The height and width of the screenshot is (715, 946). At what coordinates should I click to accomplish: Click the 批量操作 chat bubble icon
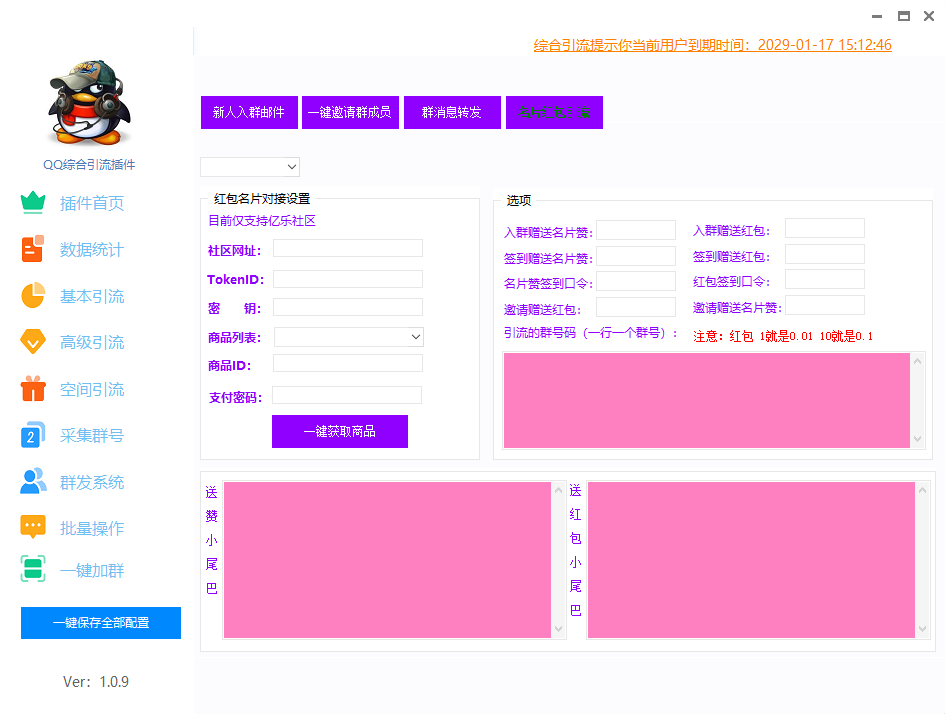pyautogui.click(x=33, y=528)
